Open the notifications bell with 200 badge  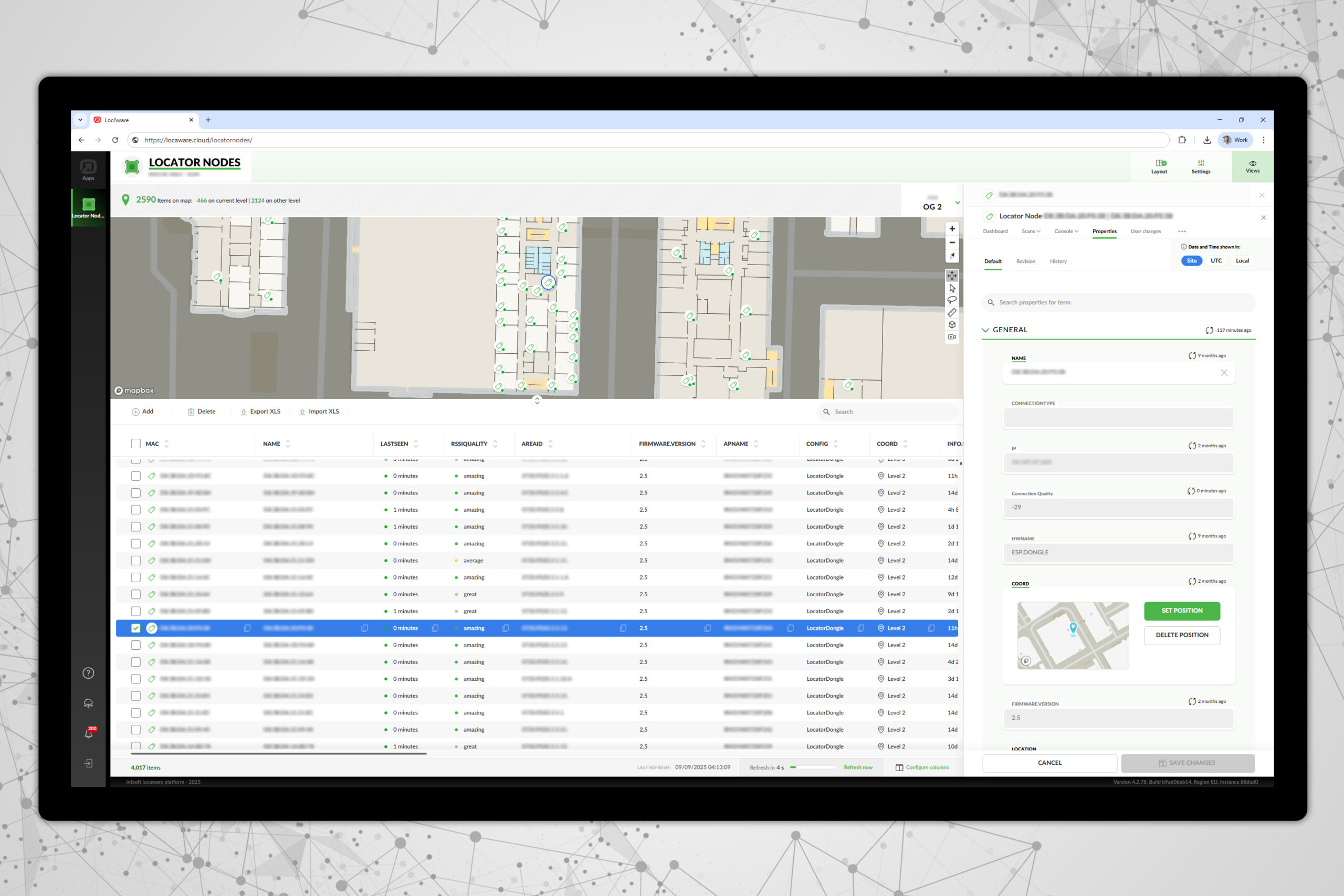89,733
